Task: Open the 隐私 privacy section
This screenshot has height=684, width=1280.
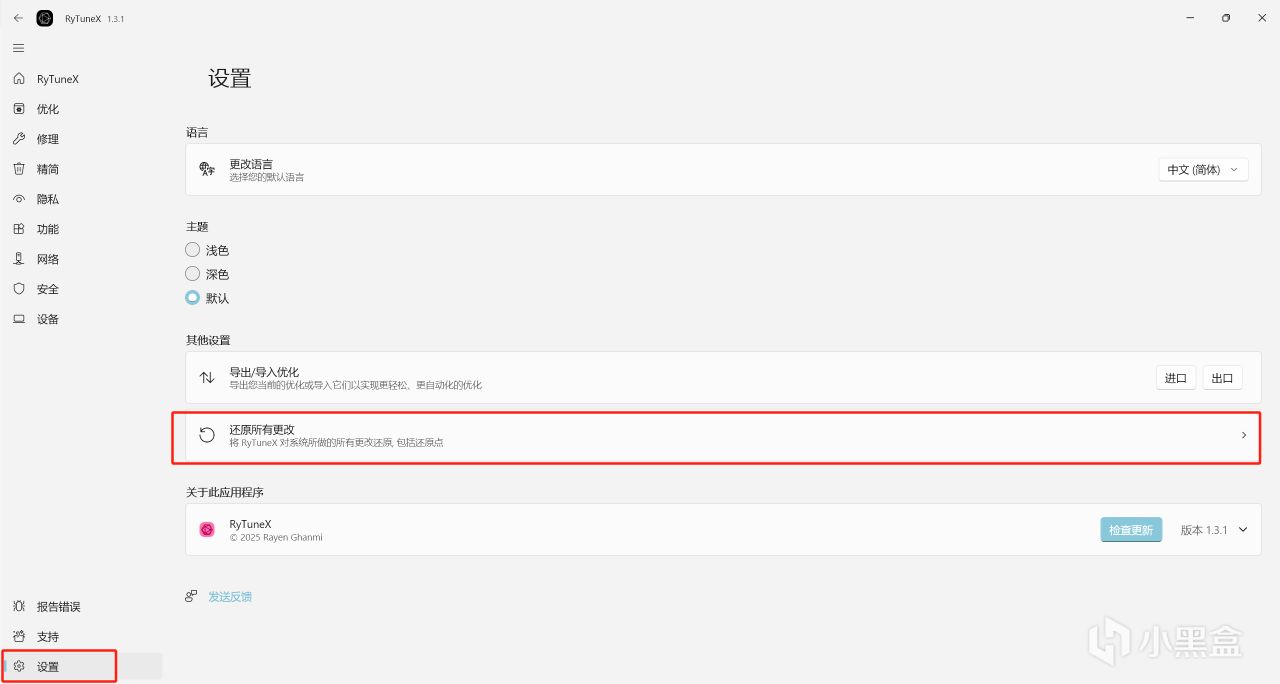Action: click(47, 199)
